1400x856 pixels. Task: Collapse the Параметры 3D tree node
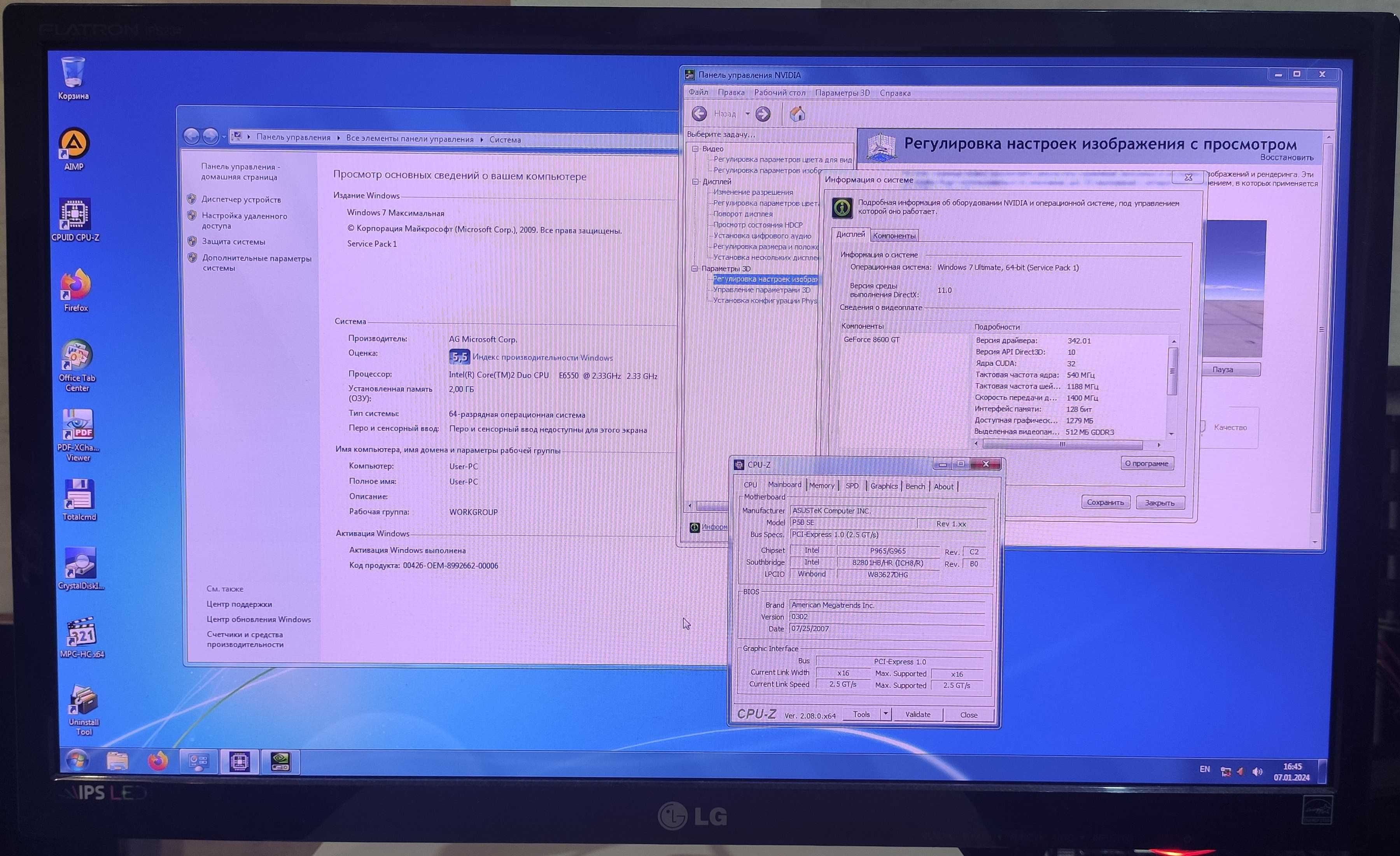[694, 268]
